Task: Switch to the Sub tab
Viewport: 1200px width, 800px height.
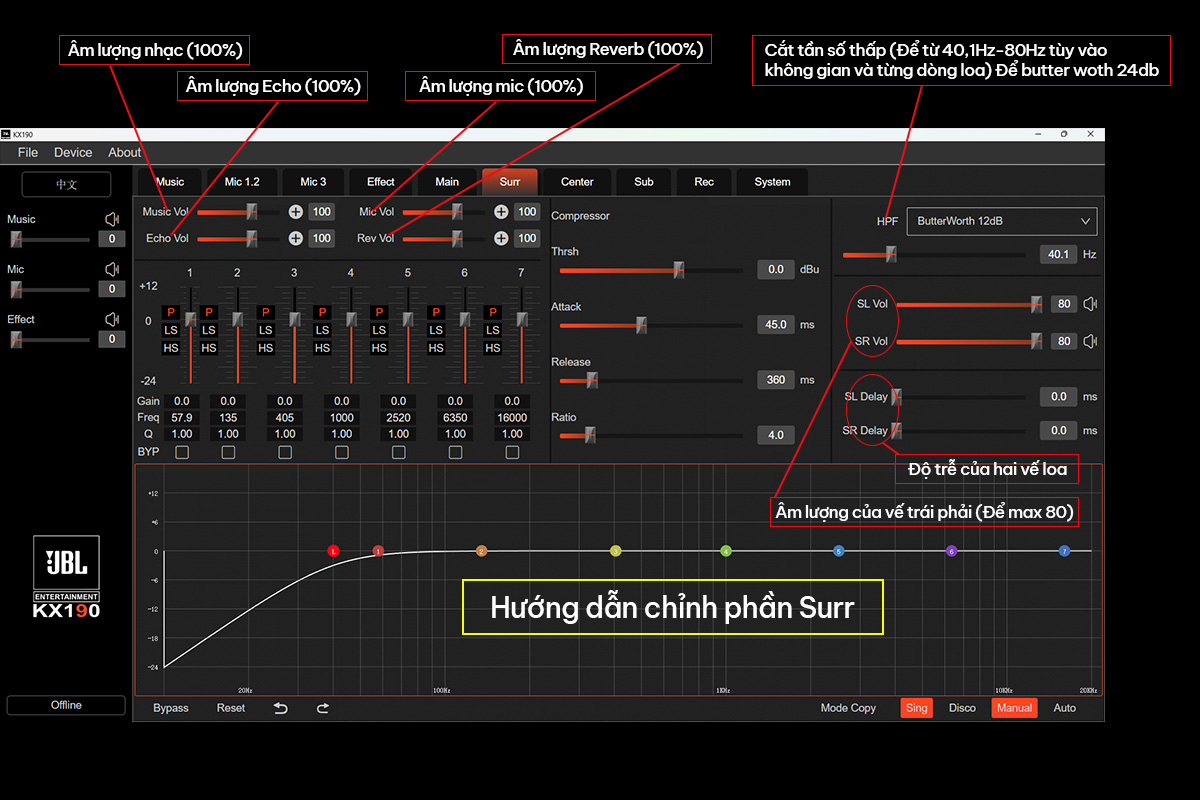Action: tap(644, 182)
